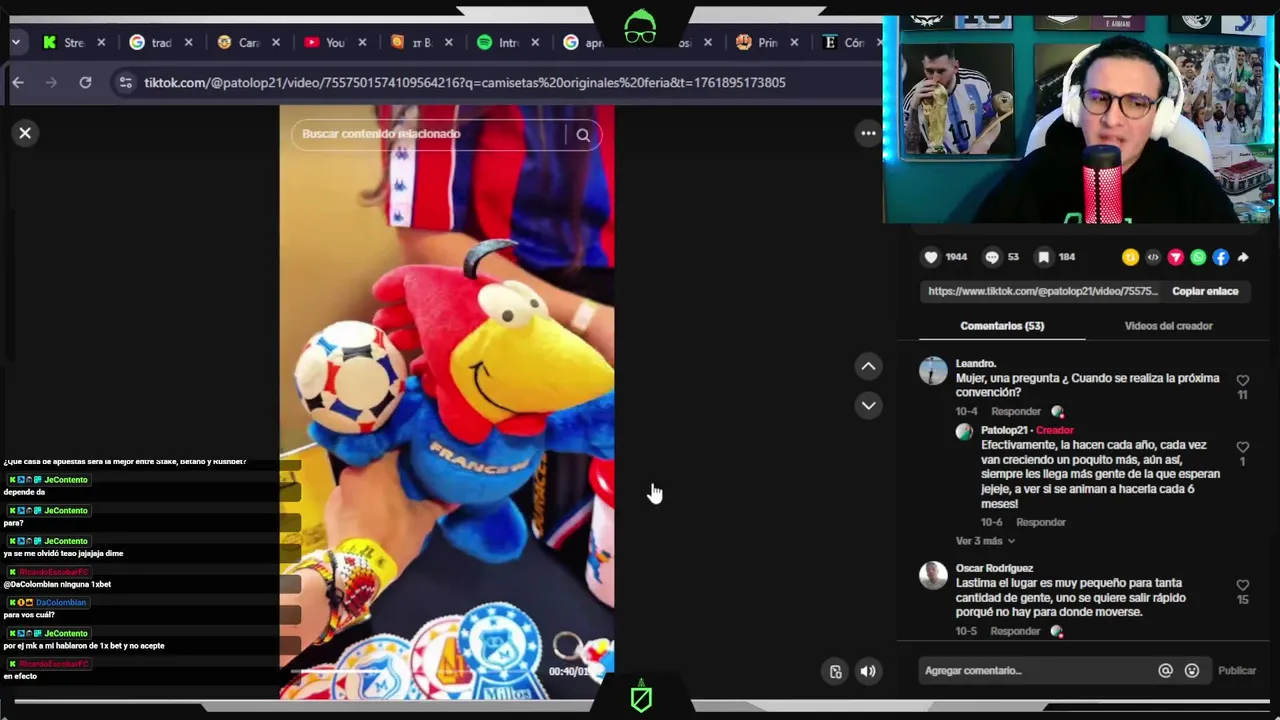1280x720 pixels.
Task: Open site information icon in address bar
Action: coord(125,83)
